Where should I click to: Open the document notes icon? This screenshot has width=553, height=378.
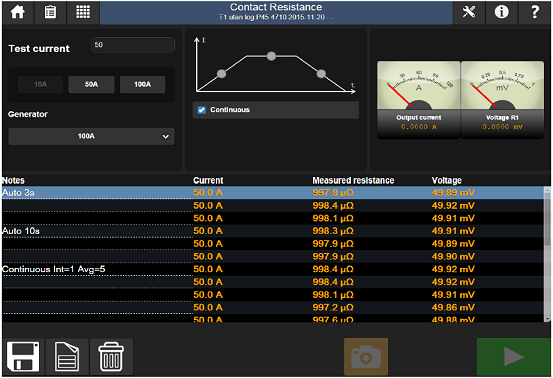[67, 356]
